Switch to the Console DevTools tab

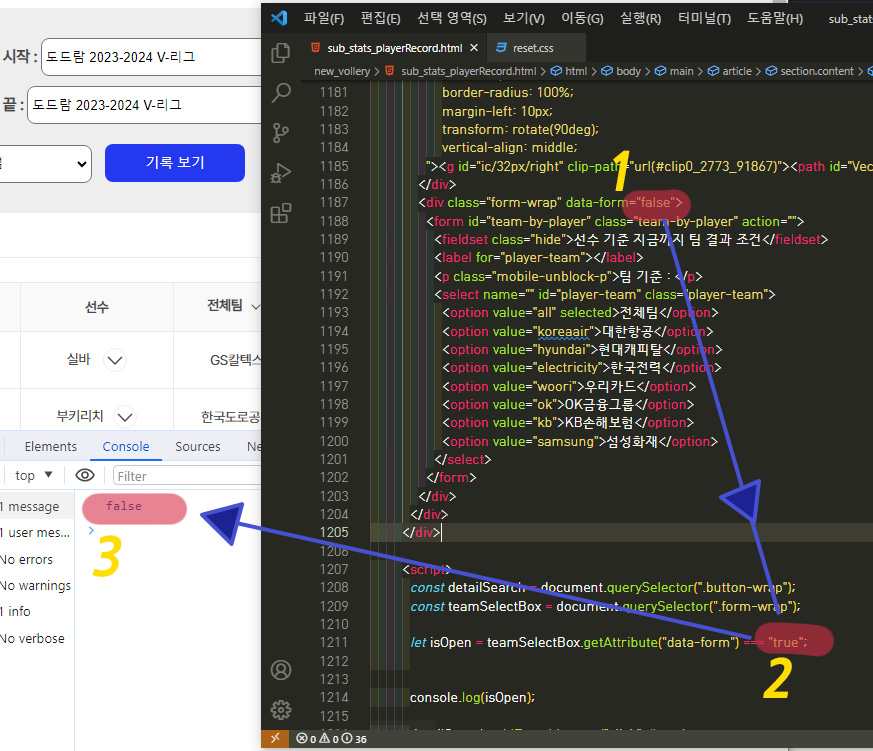(126, 446)
